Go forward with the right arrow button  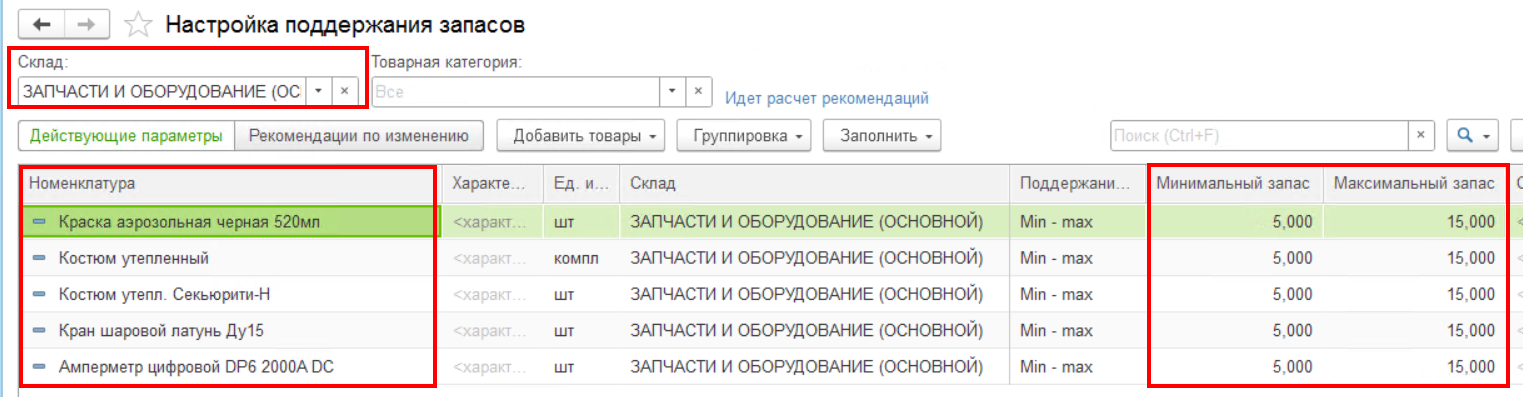[86, 24]
